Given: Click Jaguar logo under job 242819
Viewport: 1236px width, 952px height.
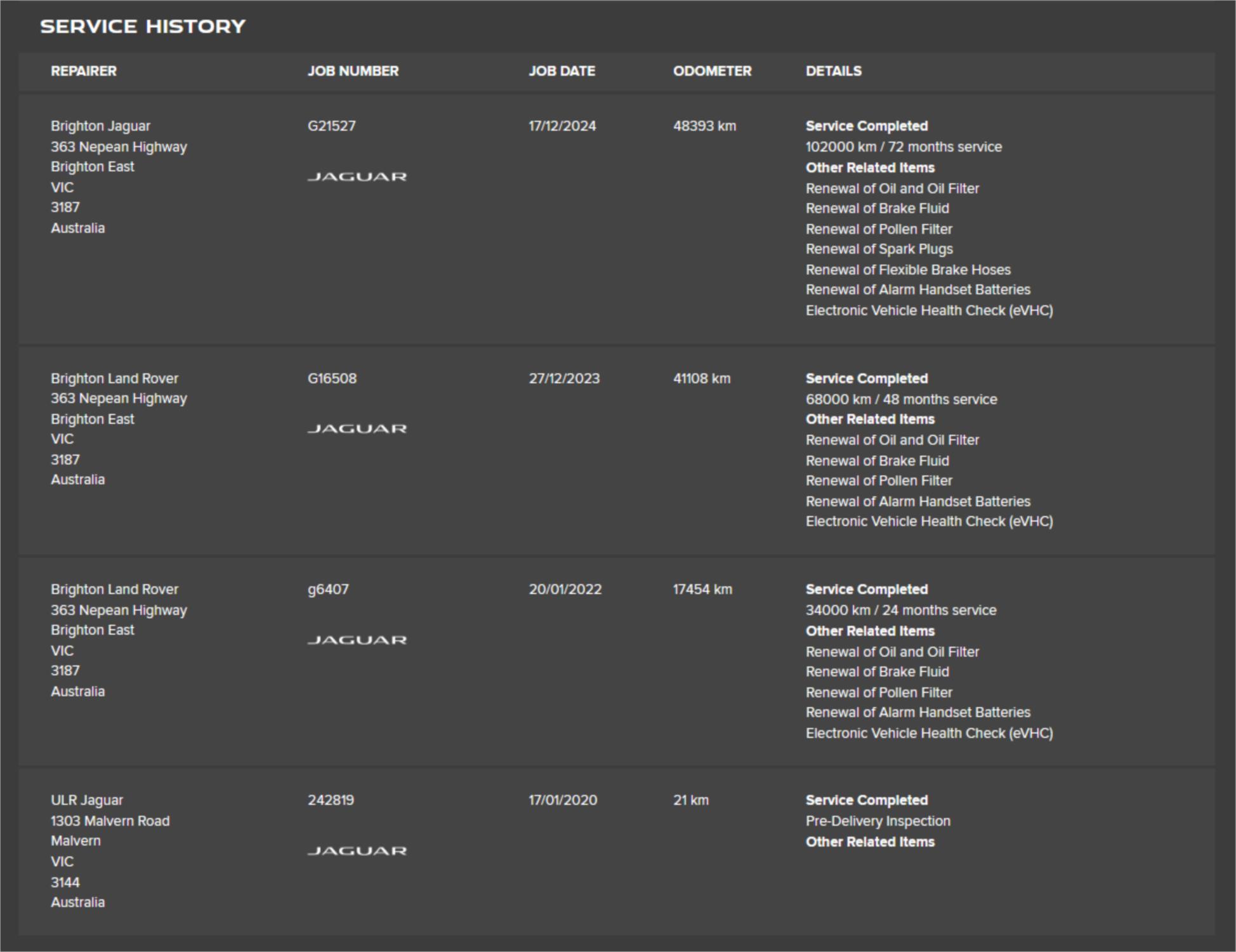Looking at the screenshot, I should [357, 851].
